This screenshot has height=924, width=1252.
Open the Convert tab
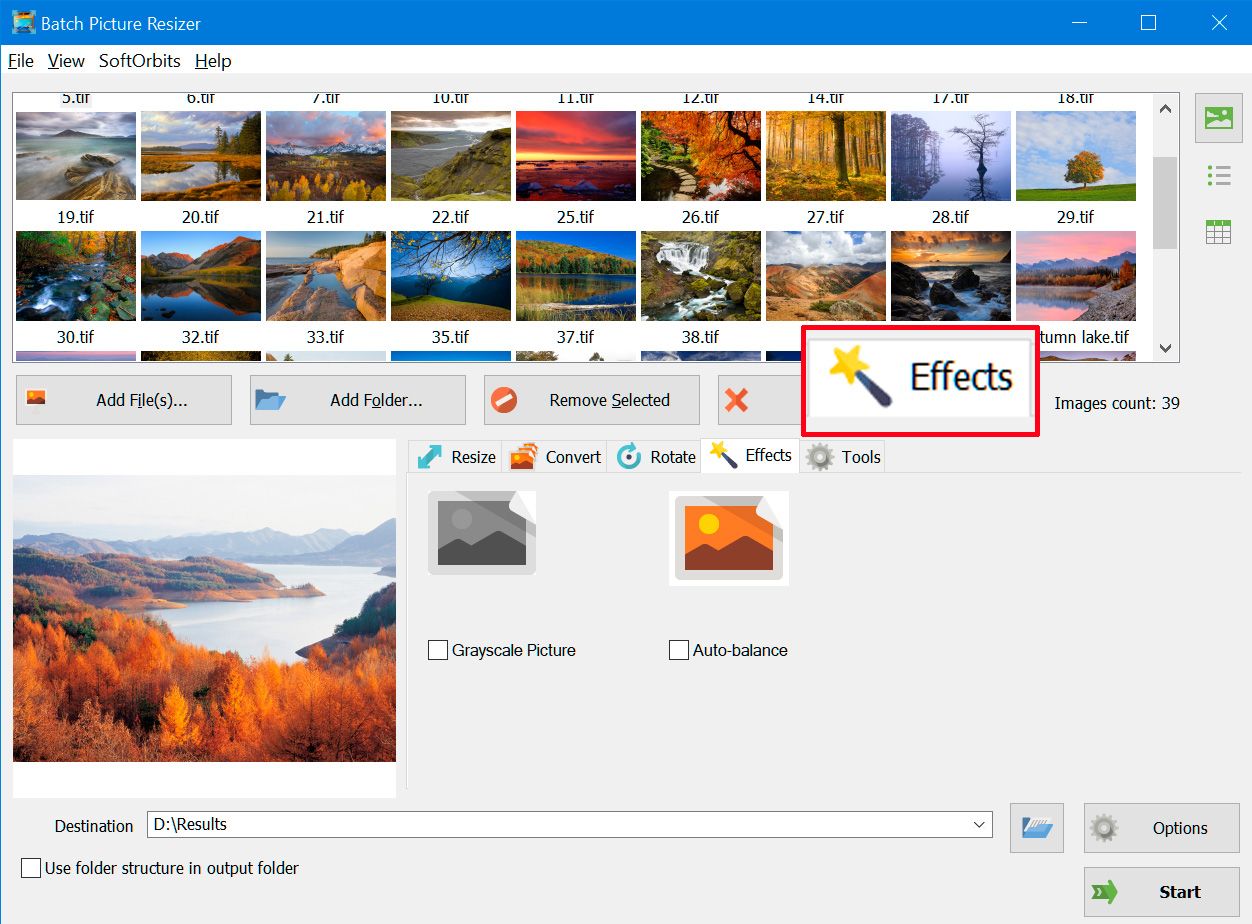(556, 457)
